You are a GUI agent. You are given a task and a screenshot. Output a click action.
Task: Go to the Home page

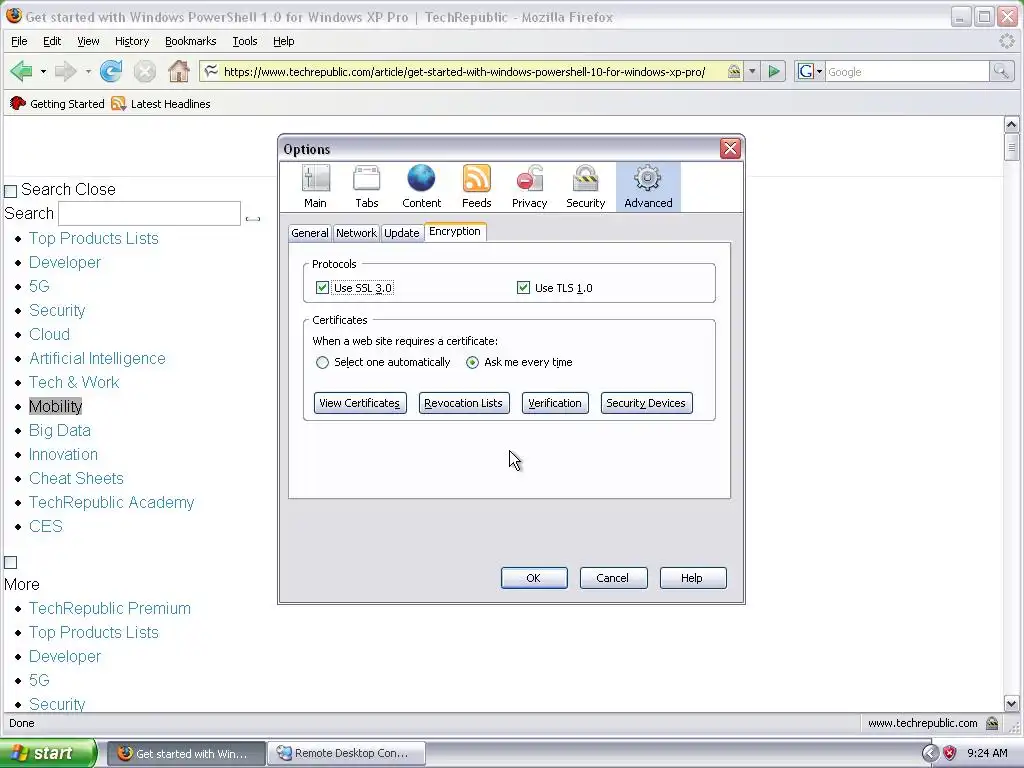(178, 71)
